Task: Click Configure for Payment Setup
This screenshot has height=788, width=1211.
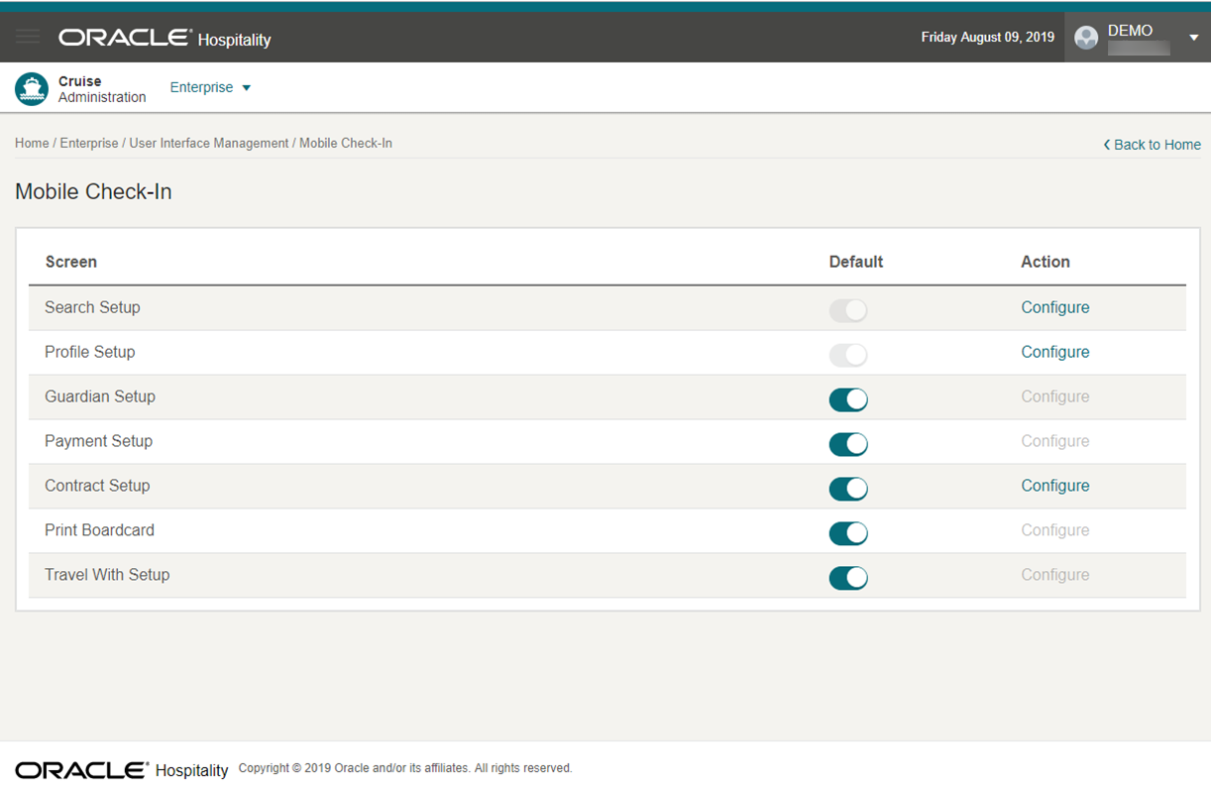Action: point(1055,441)
